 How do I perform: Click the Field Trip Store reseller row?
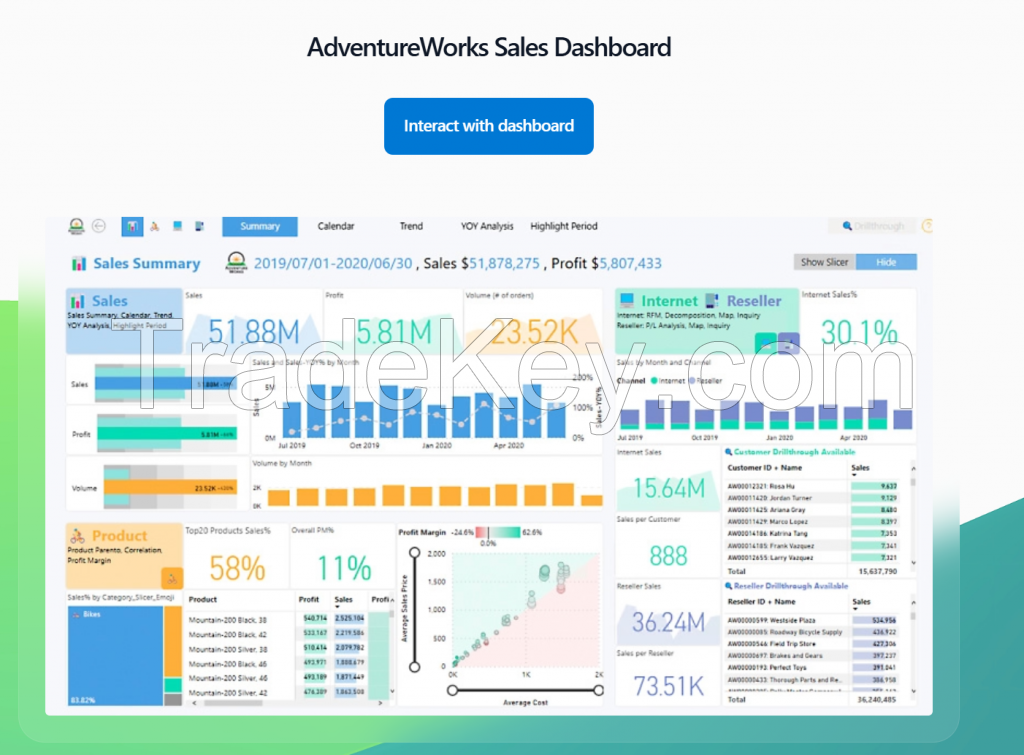pos(812,644)
